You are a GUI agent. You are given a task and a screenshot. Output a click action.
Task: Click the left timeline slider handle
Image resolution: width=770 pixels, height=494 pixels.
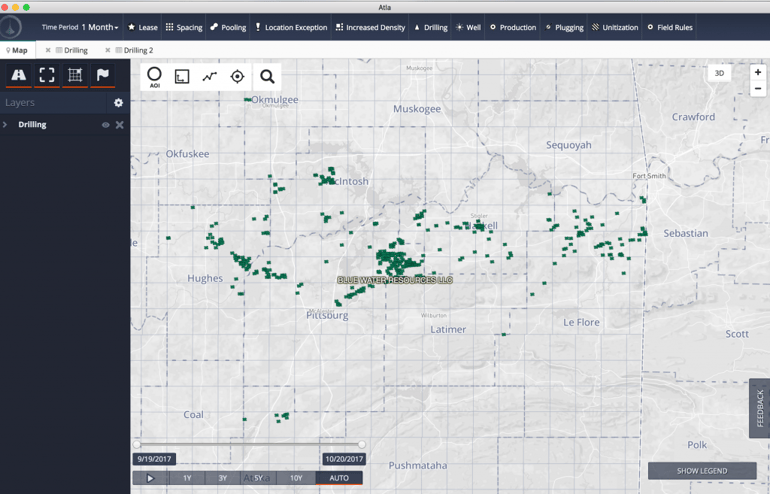click(x=137, y=444)
